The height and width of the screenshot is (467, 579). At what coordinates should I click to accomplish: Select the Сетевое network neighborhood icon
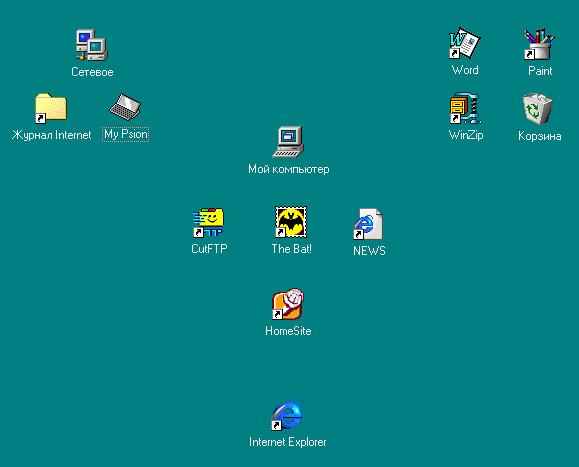pos(92,45)
